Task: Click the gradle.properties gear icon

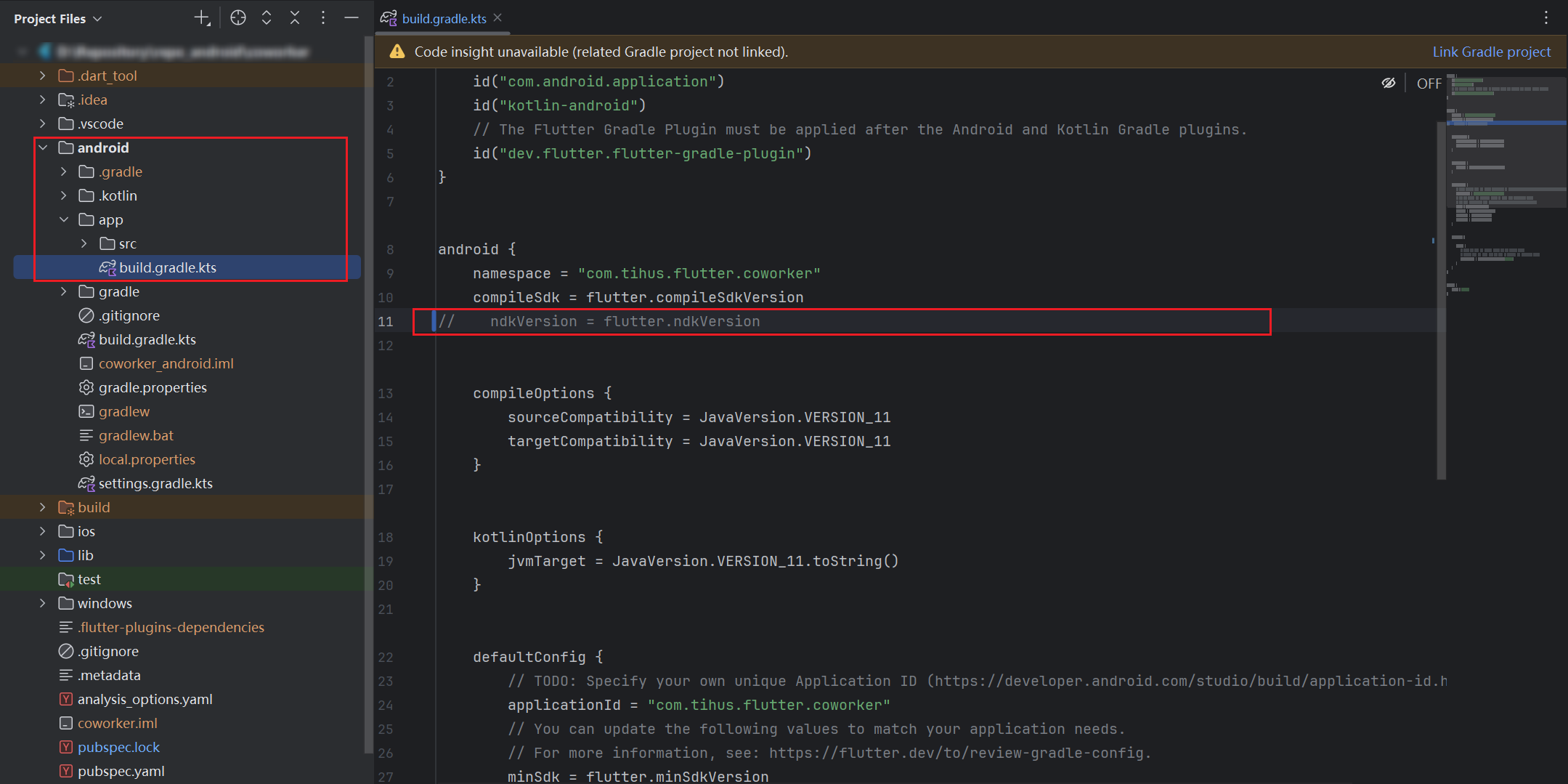Action: pos(86,387)
